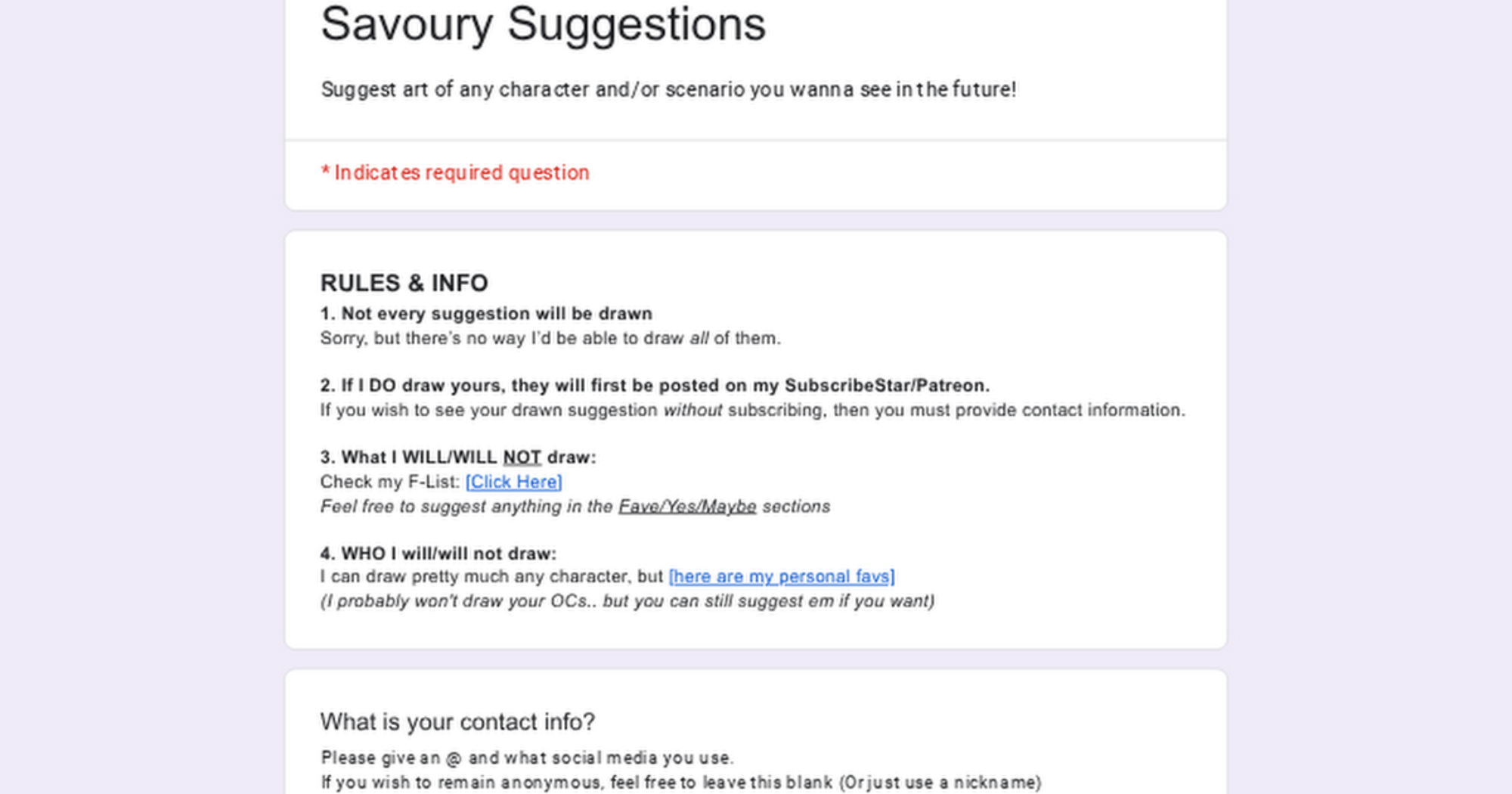Click rule 3 "What I WILL/WILL NOT draw"
This screenshot has width=1512, height=794.
458,457
